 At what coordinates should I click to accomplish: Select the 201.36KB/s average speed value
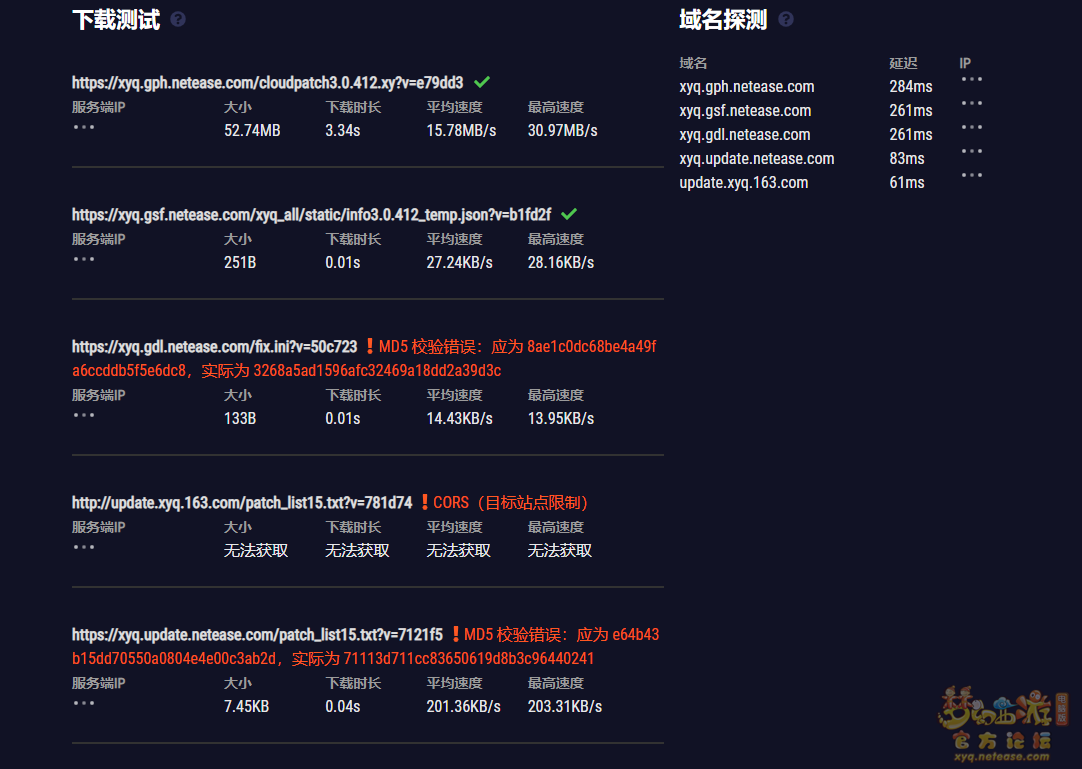pyautogui.click(x=463, y=706)
